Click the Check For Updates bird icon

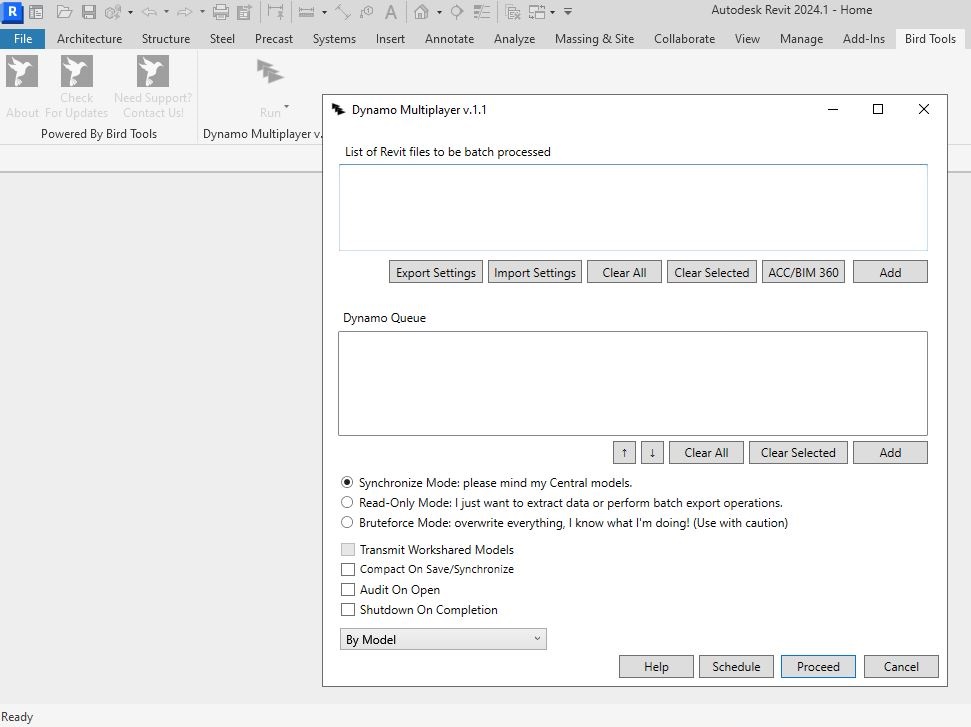77,72
